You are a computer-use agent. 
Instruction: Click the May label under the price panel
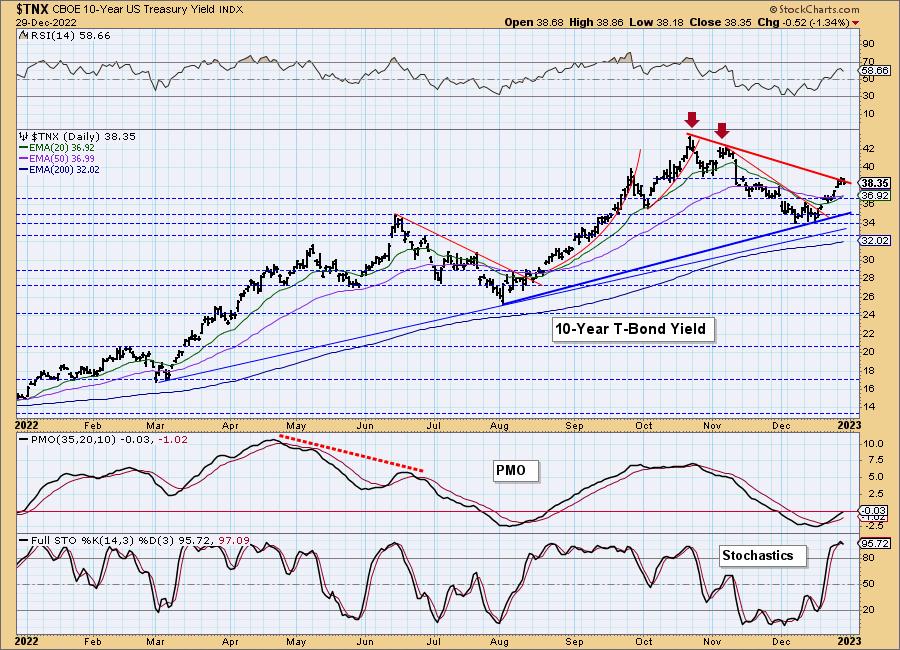click(x=296, y=425)
